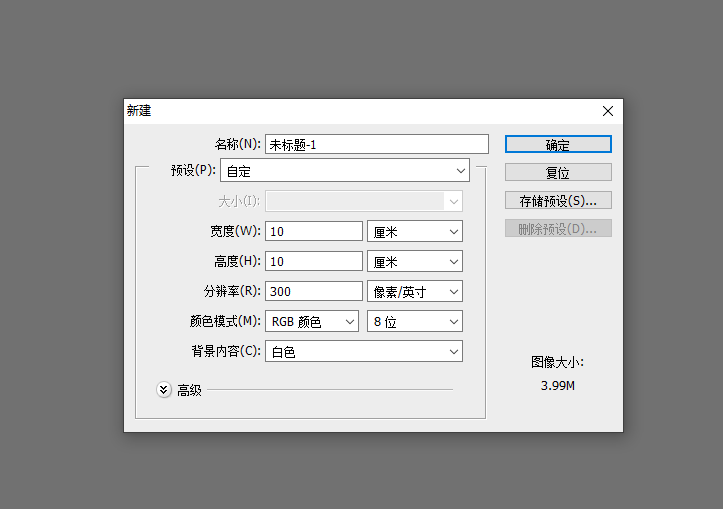Screen dimensions: 723x509
Task: Click the 存储预设 save preset button
Action: coord(557,200)
